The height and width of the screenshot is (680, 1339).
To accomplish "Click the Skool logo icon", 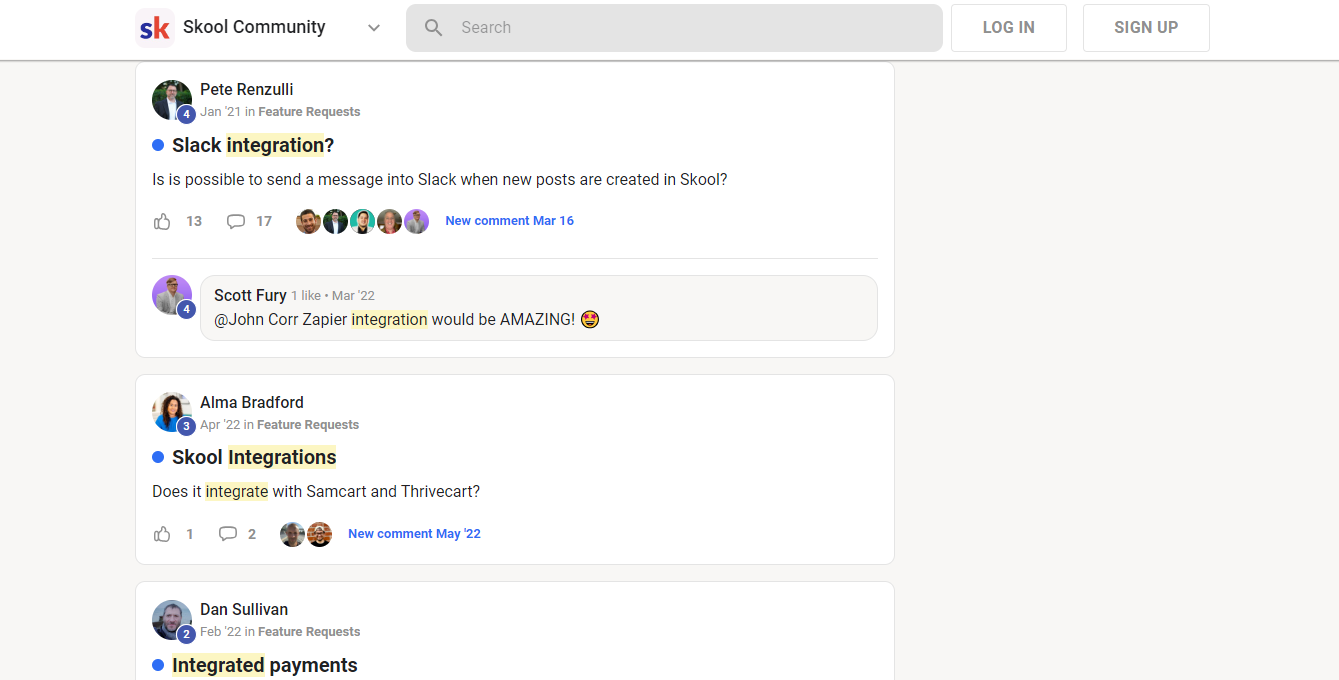I will click(x=155, y=28).
